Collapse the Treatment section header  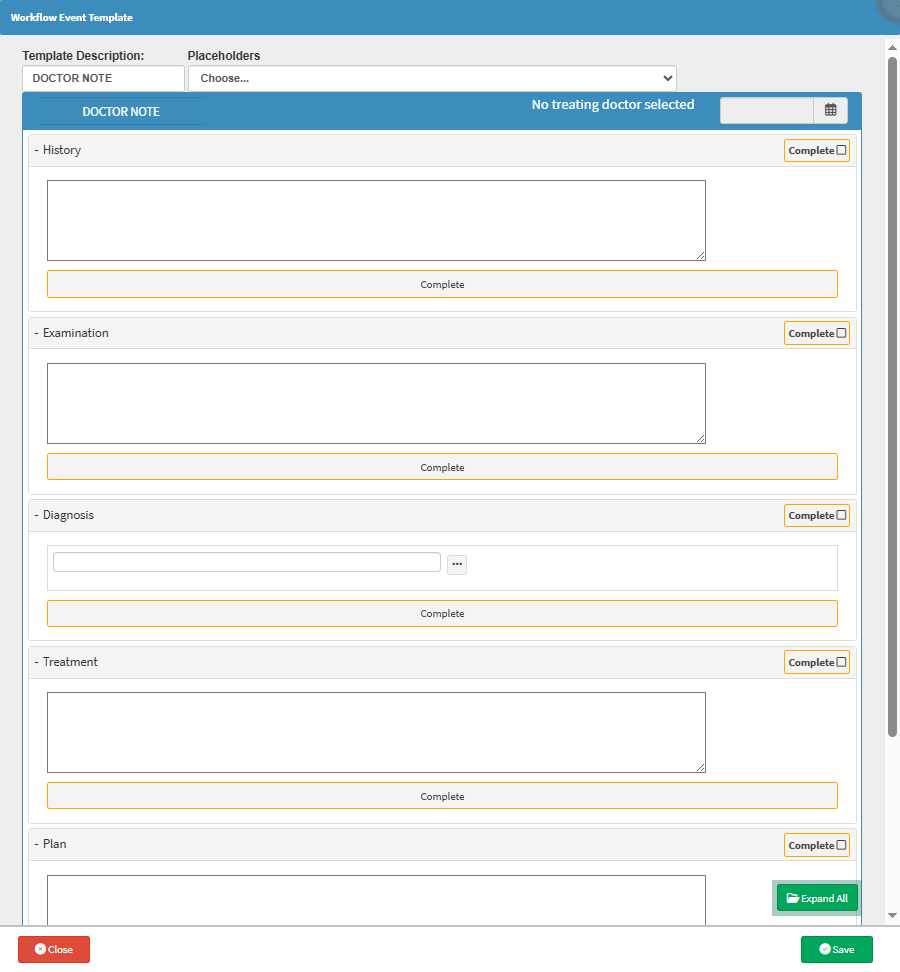(x=70, y=662)
